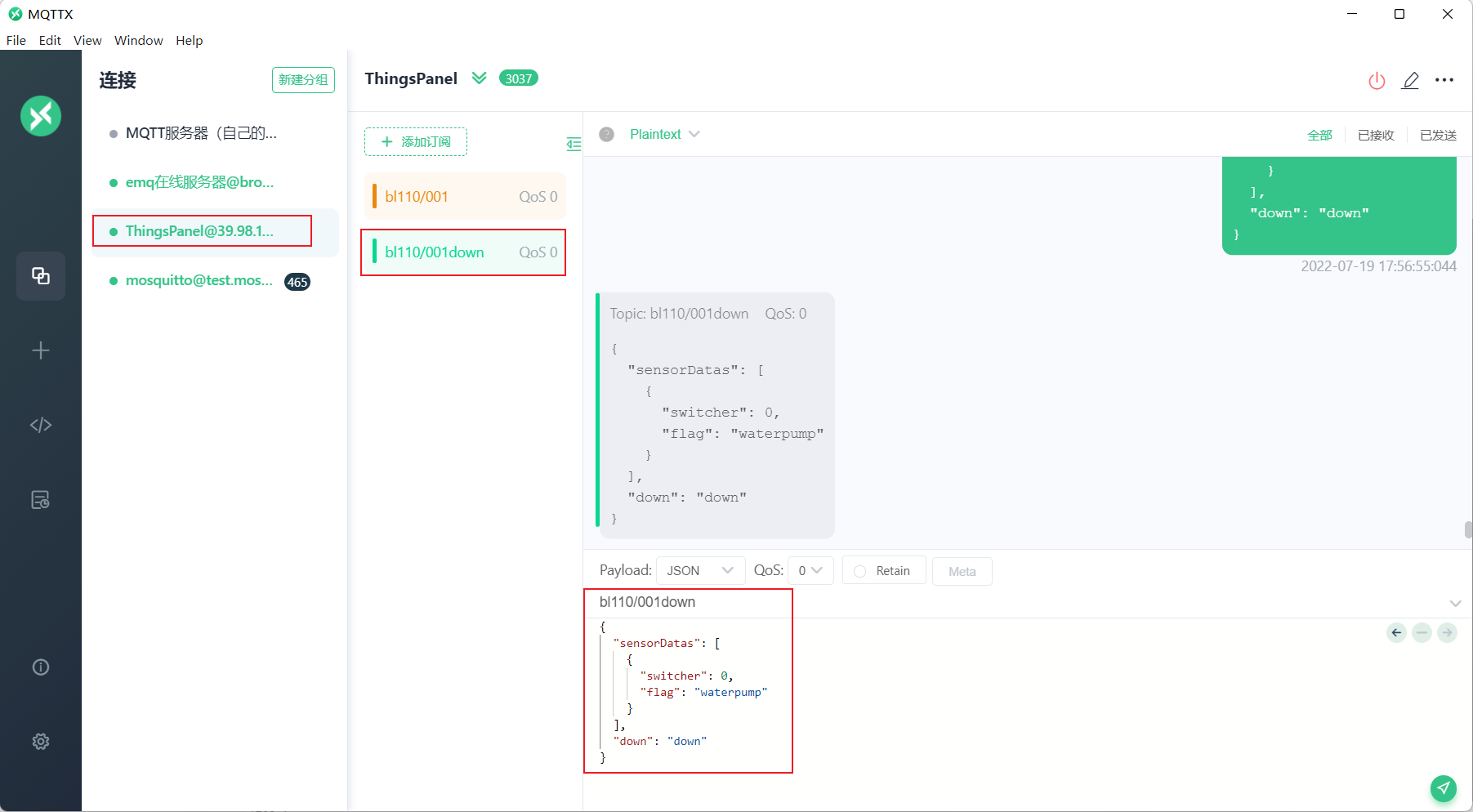Viewport: 1473px width, 812px height.
Task: Open the File menu
Action: click(x=16, y=40)
